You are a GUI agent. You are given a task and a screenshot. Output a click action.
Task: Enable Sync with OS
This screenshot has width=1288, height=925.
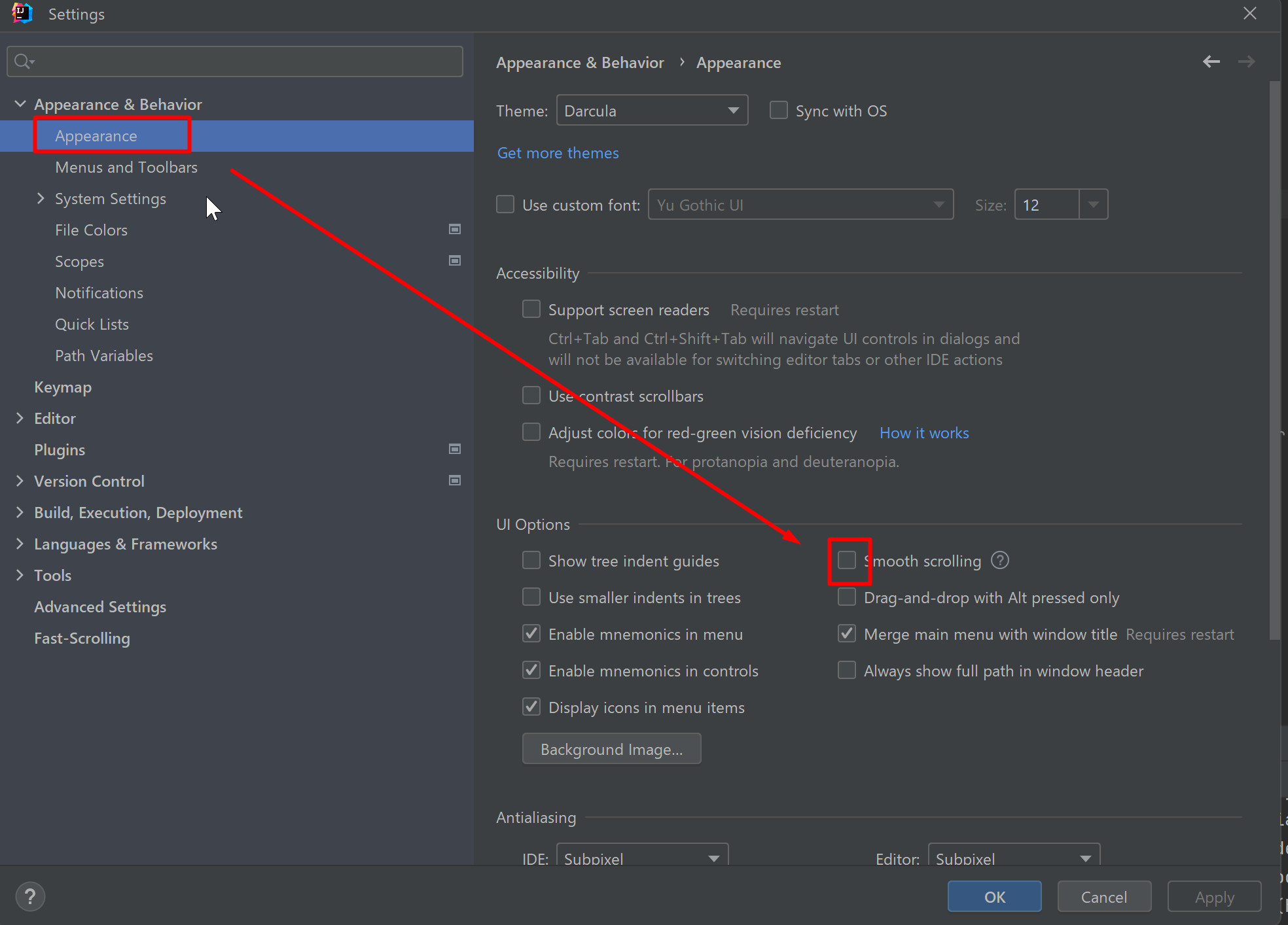tap(778, 110)
